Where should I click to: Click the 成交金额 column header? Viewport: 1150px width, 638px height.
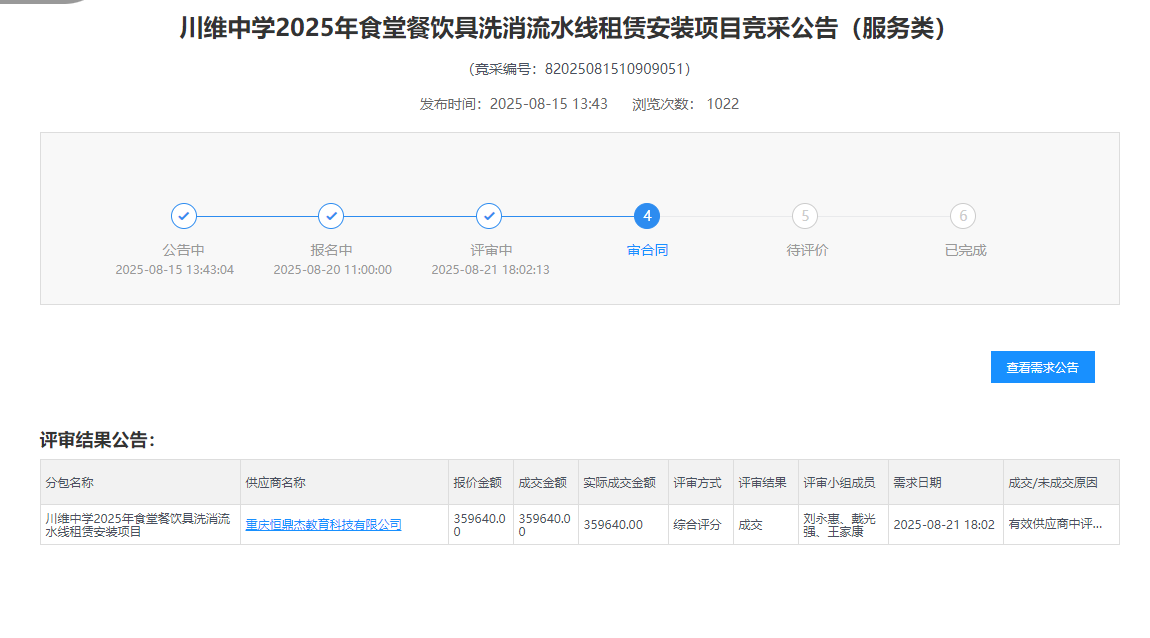(x=543, y=480)
